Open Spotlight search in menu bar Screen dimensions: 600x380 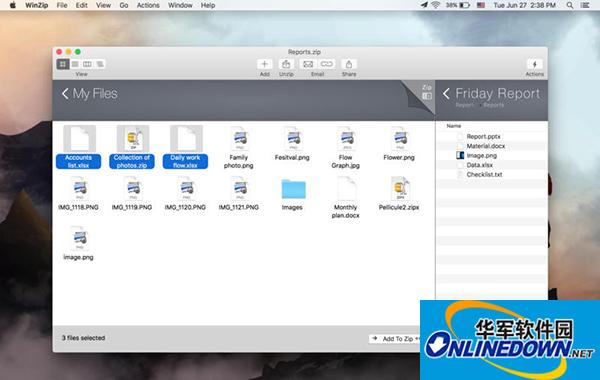tap(570, 5)
